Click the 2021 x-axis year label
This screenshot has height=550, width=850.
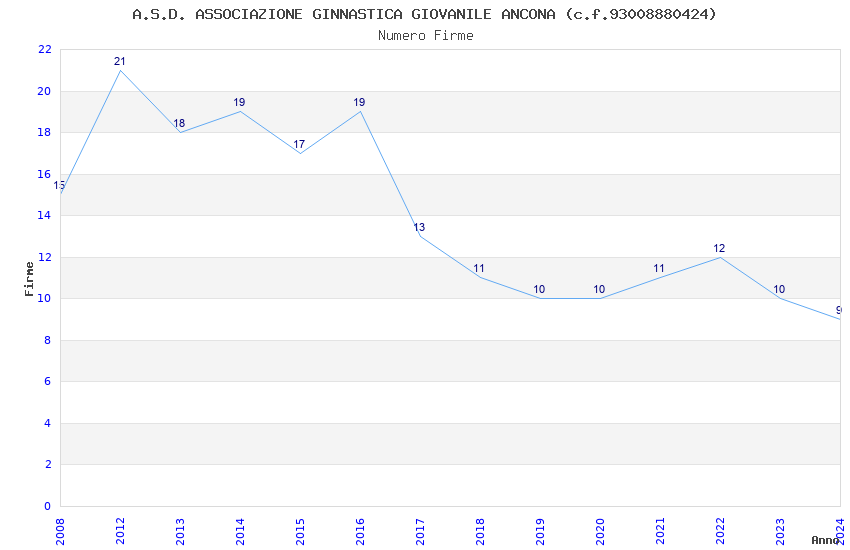point(660,531)
